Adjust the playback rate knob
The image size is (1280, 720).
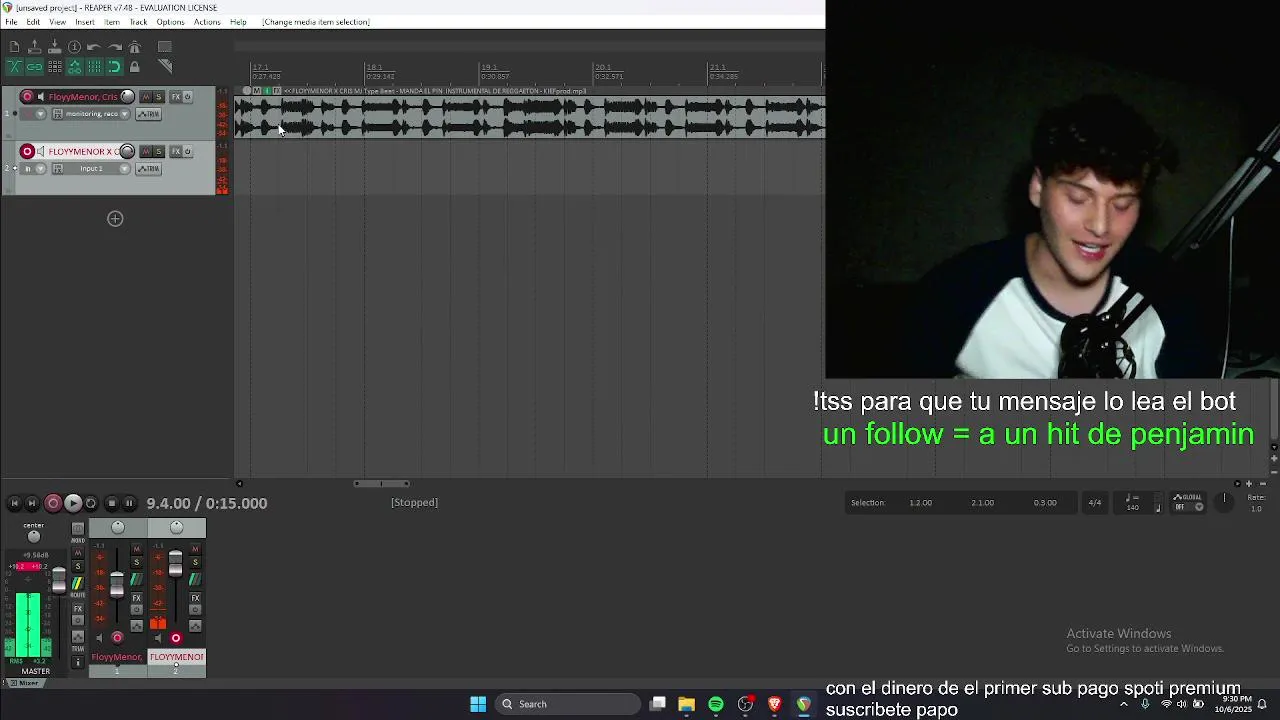1224,502
